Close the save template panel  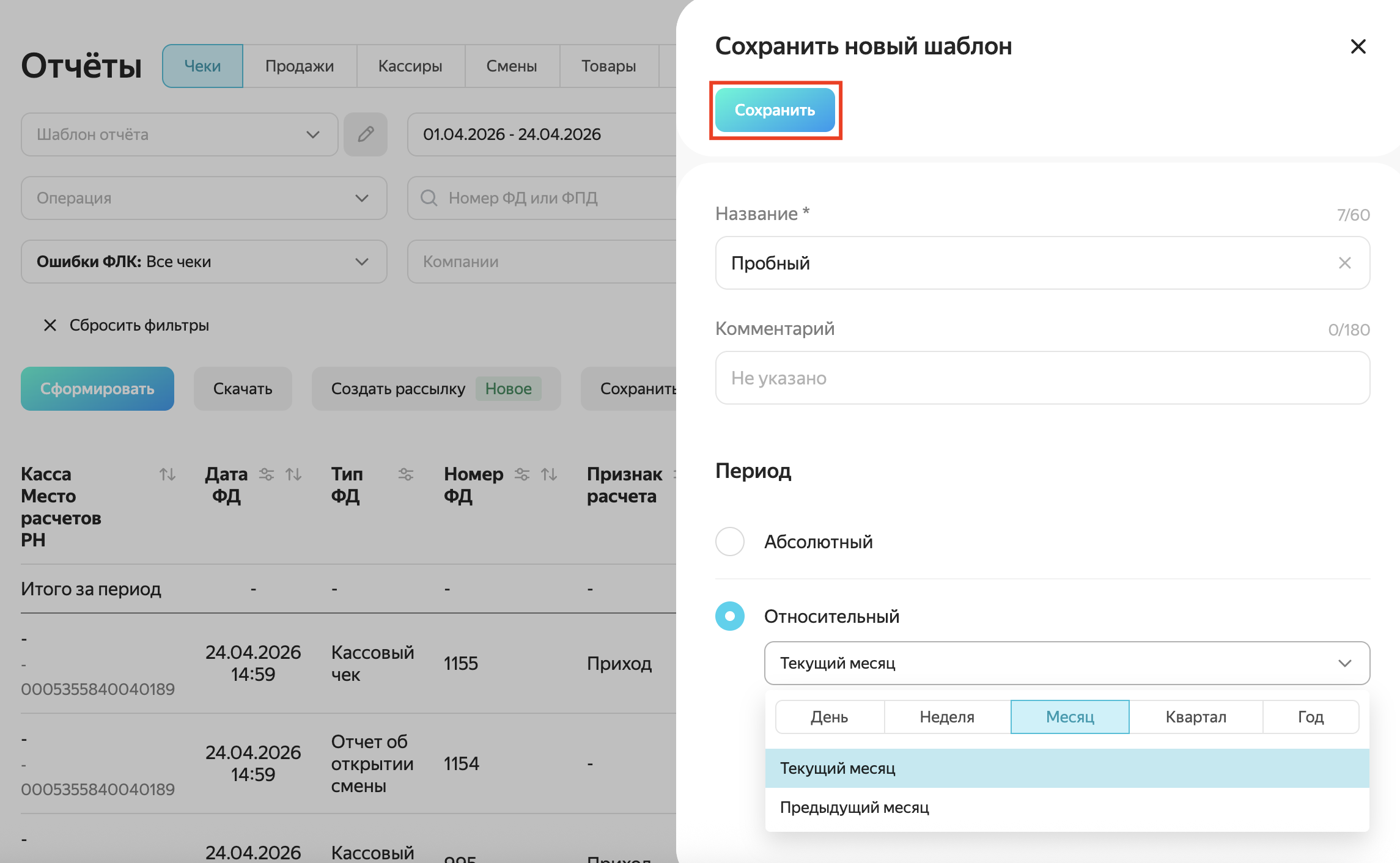(1358, 46)
